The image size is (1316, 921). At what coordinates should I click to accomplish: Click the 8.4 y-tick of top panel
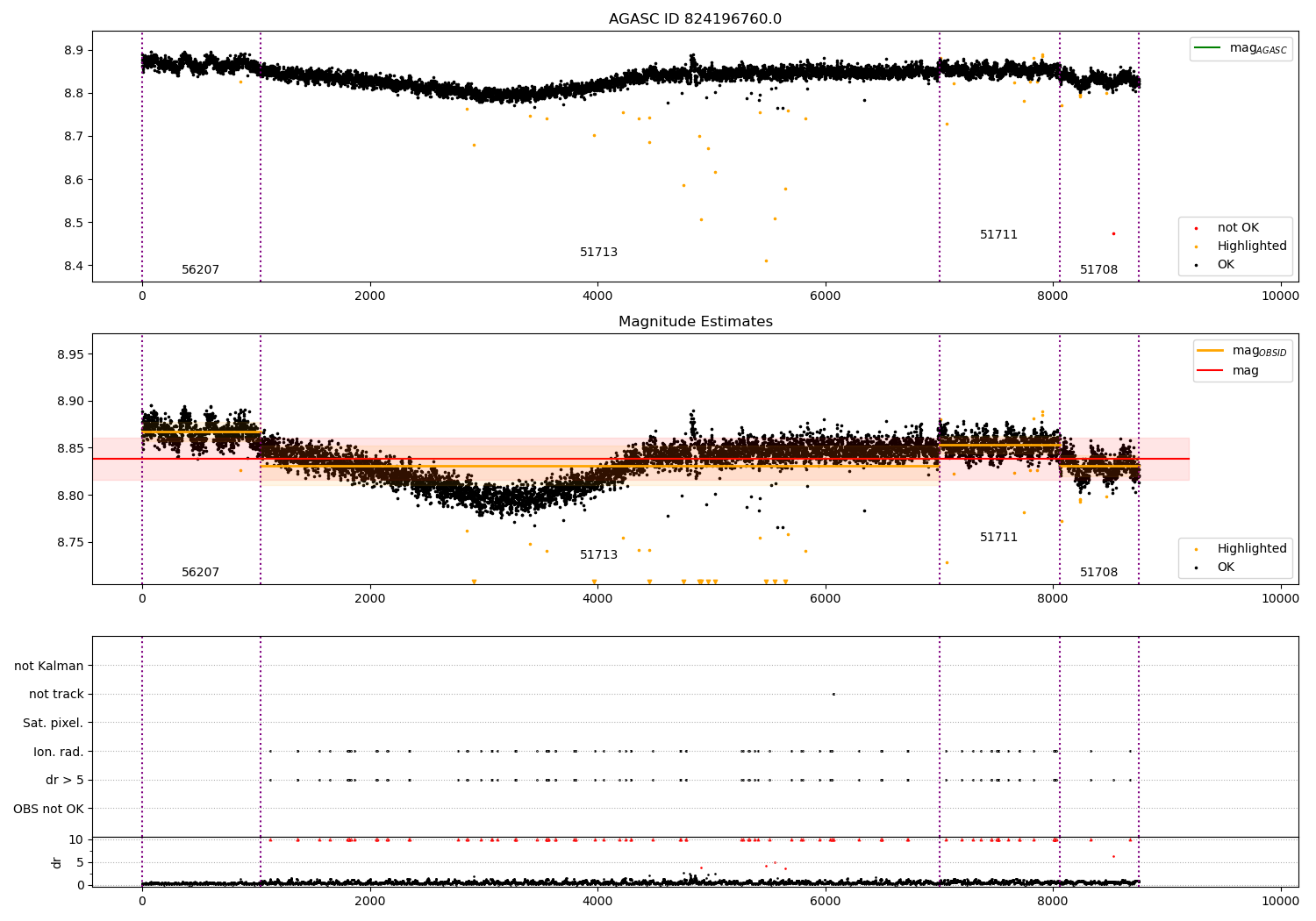74,266
